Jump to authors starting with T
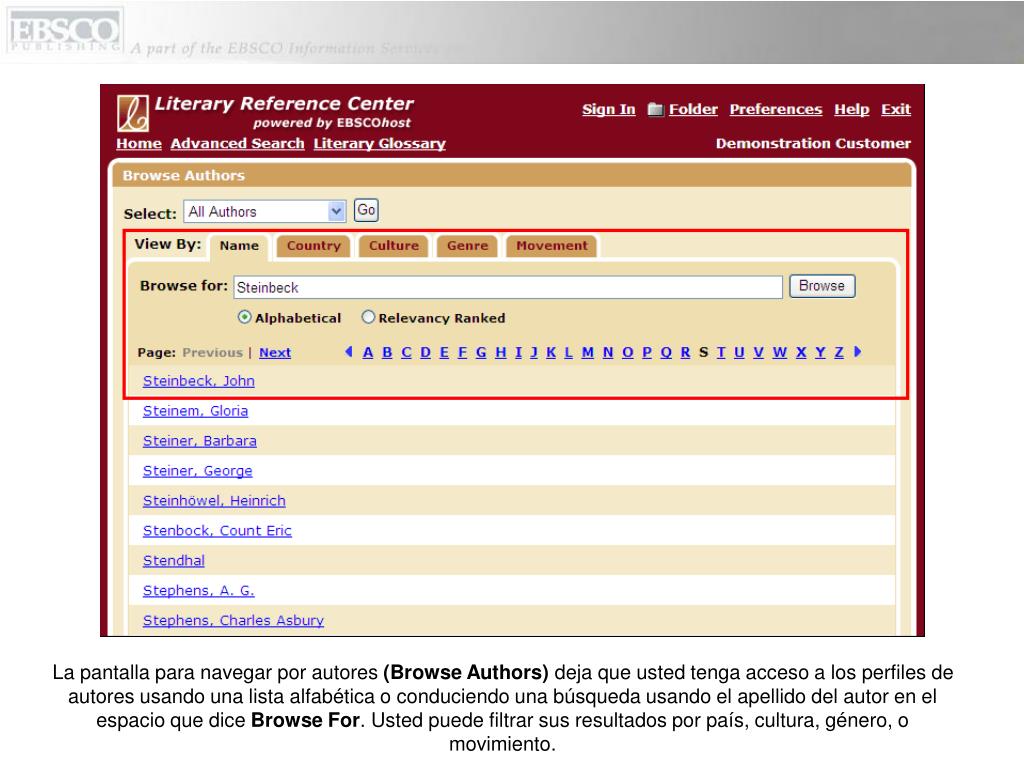The height and width of the screenshot is (768, 1024). click(x=721, y=353)
